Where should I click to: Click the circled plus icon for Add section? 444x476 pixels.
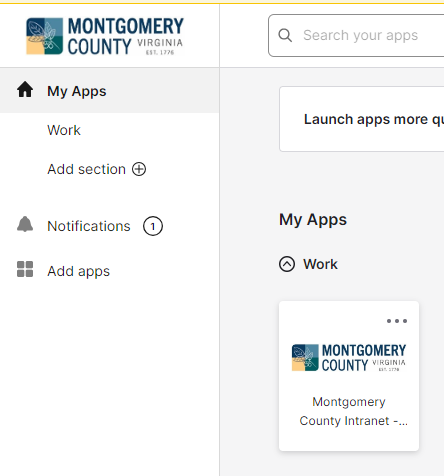point(139,169)
